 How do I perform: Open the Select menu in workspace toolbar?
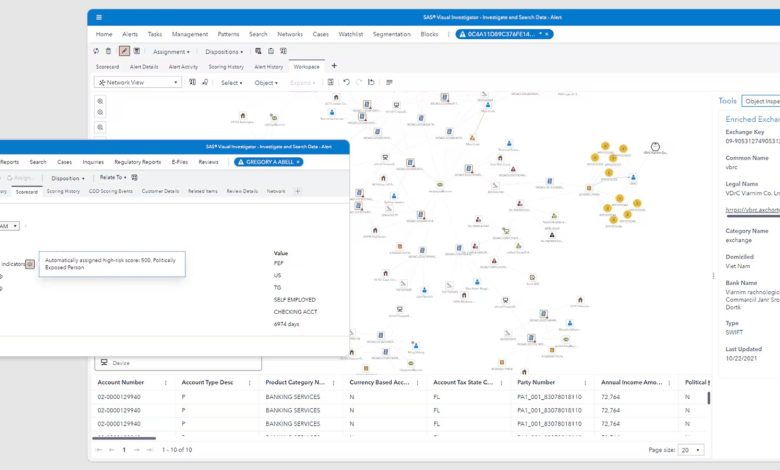coord(232,83)
